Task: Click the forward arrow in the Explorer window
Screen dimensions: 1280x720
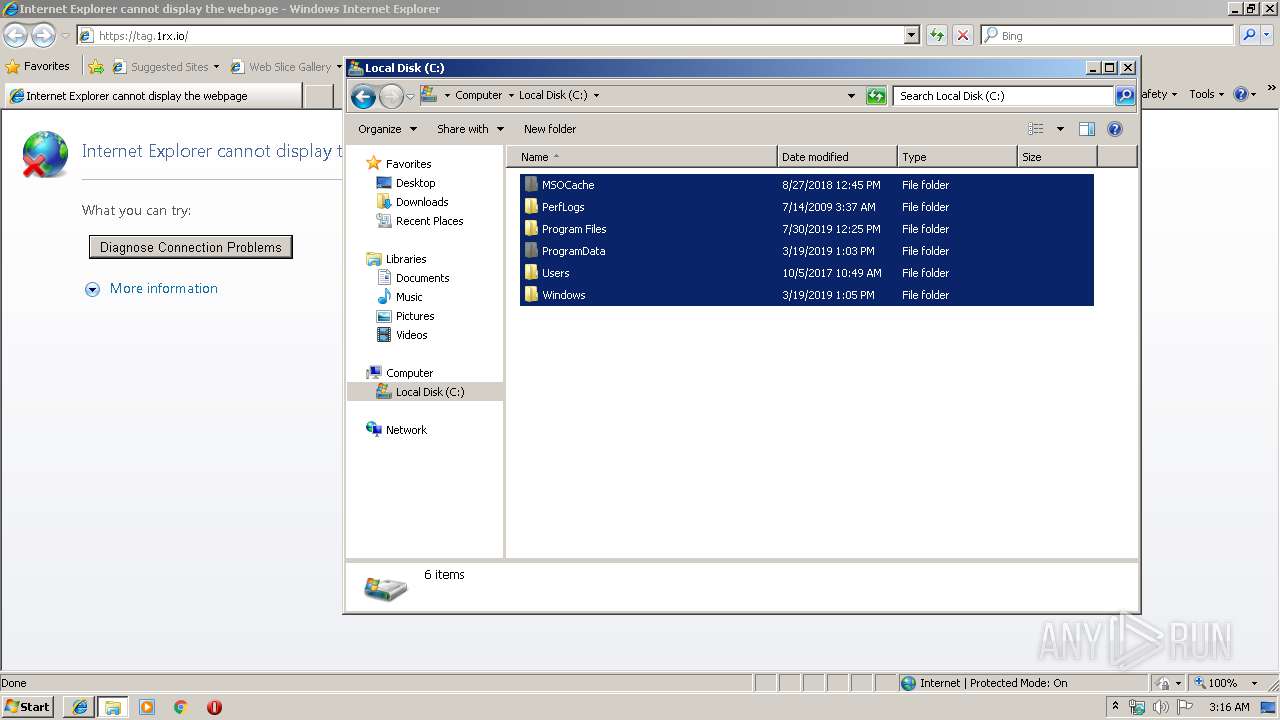Action: click(391, 96)
